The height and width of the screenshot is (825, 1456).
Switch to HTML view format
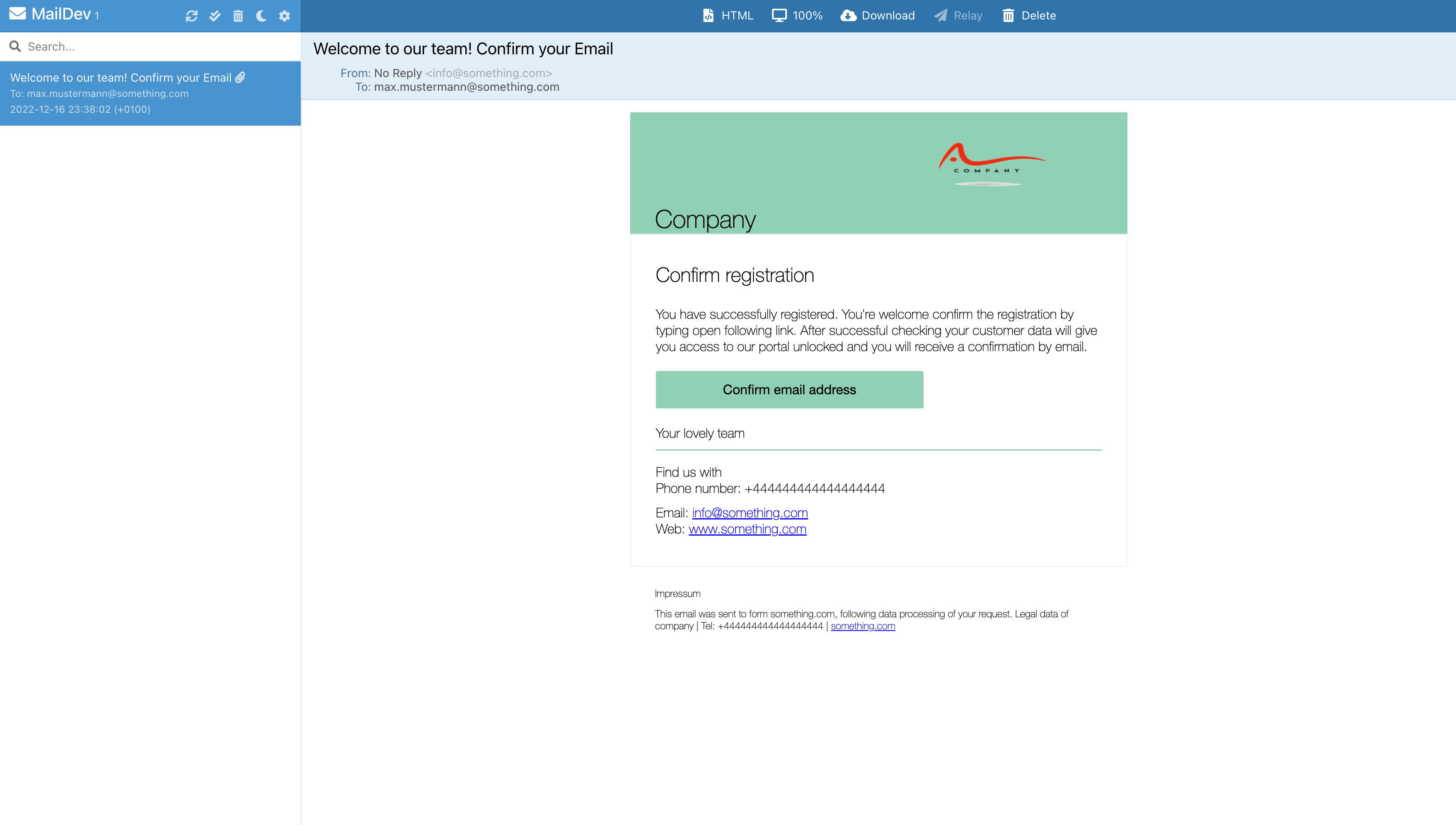(x=728, y=16)
